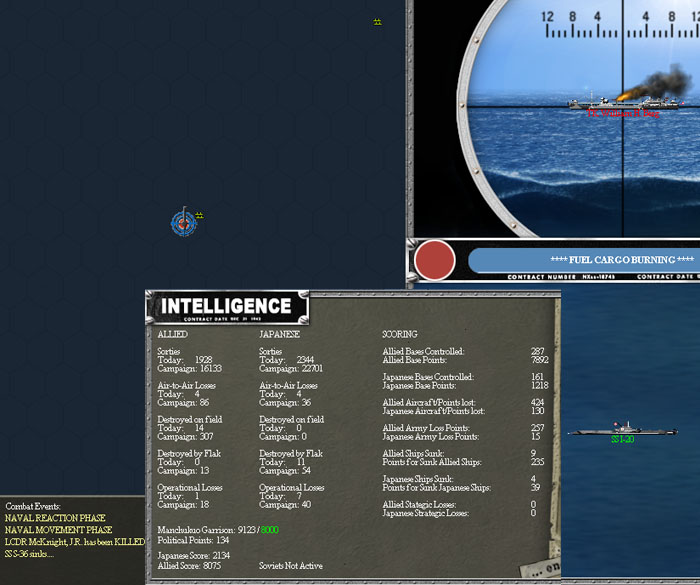Click the JAPANESE column heading
This screenshot has height=585, width=700.
click(279, 334)
